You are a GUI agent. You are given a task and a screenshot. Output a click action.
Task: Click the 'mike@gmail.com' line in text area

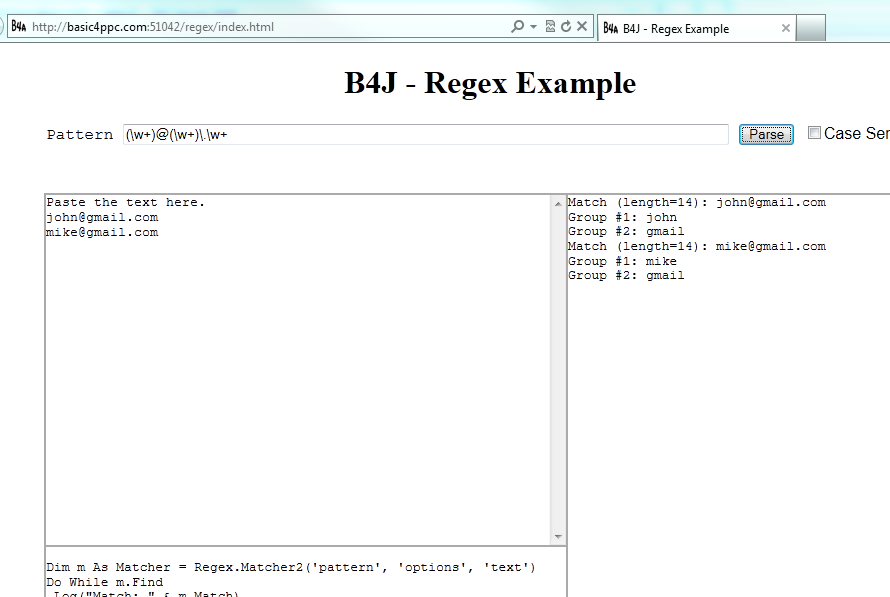point(102,232)
